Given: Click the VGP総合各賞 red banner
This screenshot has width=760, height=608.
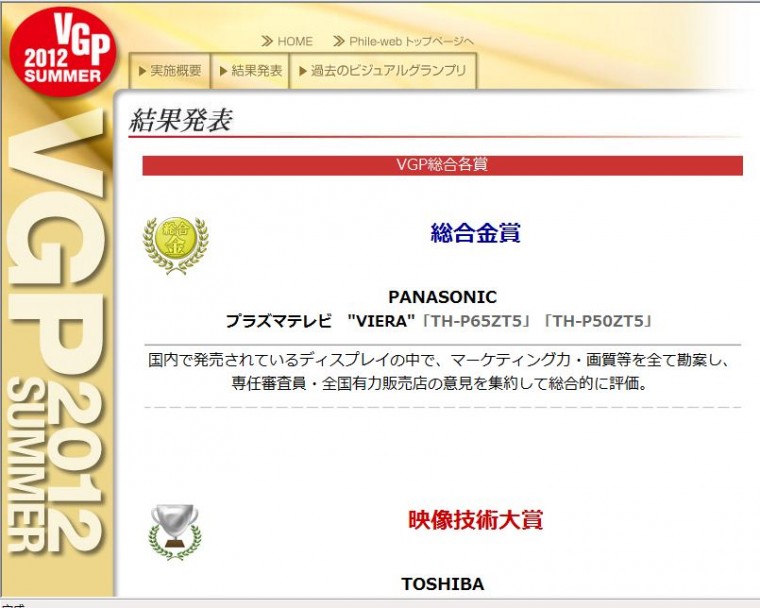Looking at the screenshot, I should [x=442, y=165].
